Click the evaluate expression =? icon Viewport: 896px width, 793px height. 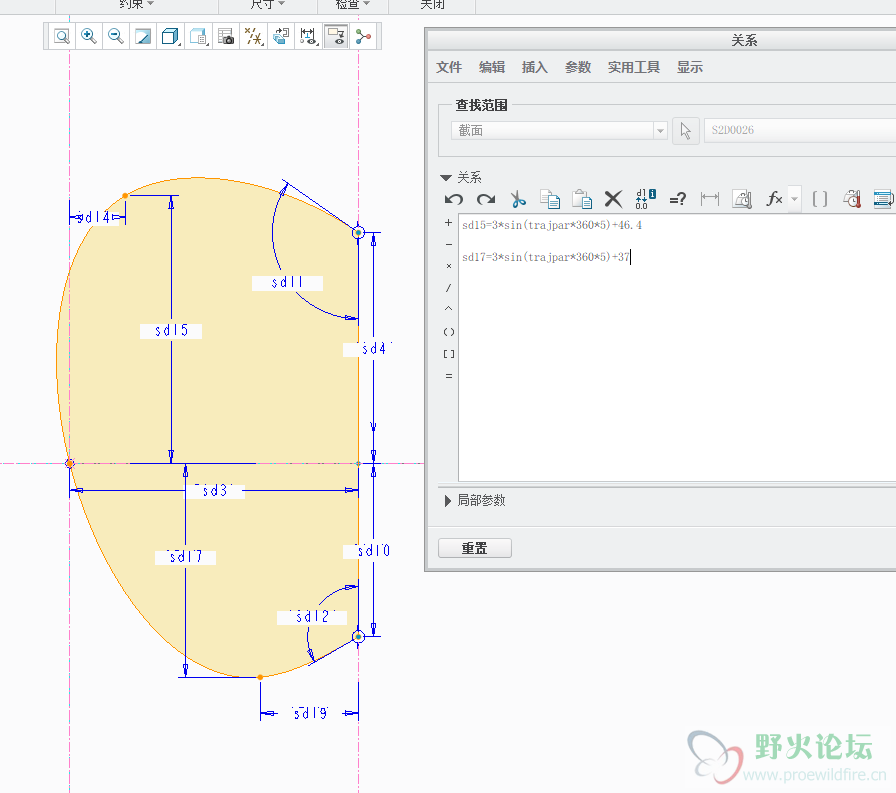678,199
